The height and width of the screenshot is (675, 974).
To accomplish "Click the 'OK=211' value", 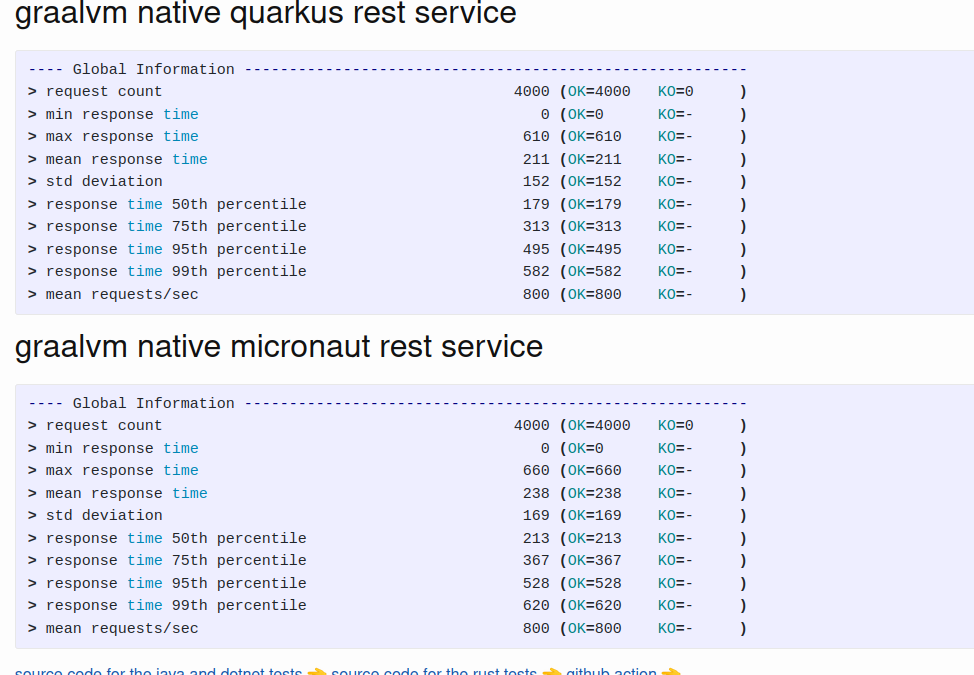I will point(594,160).
